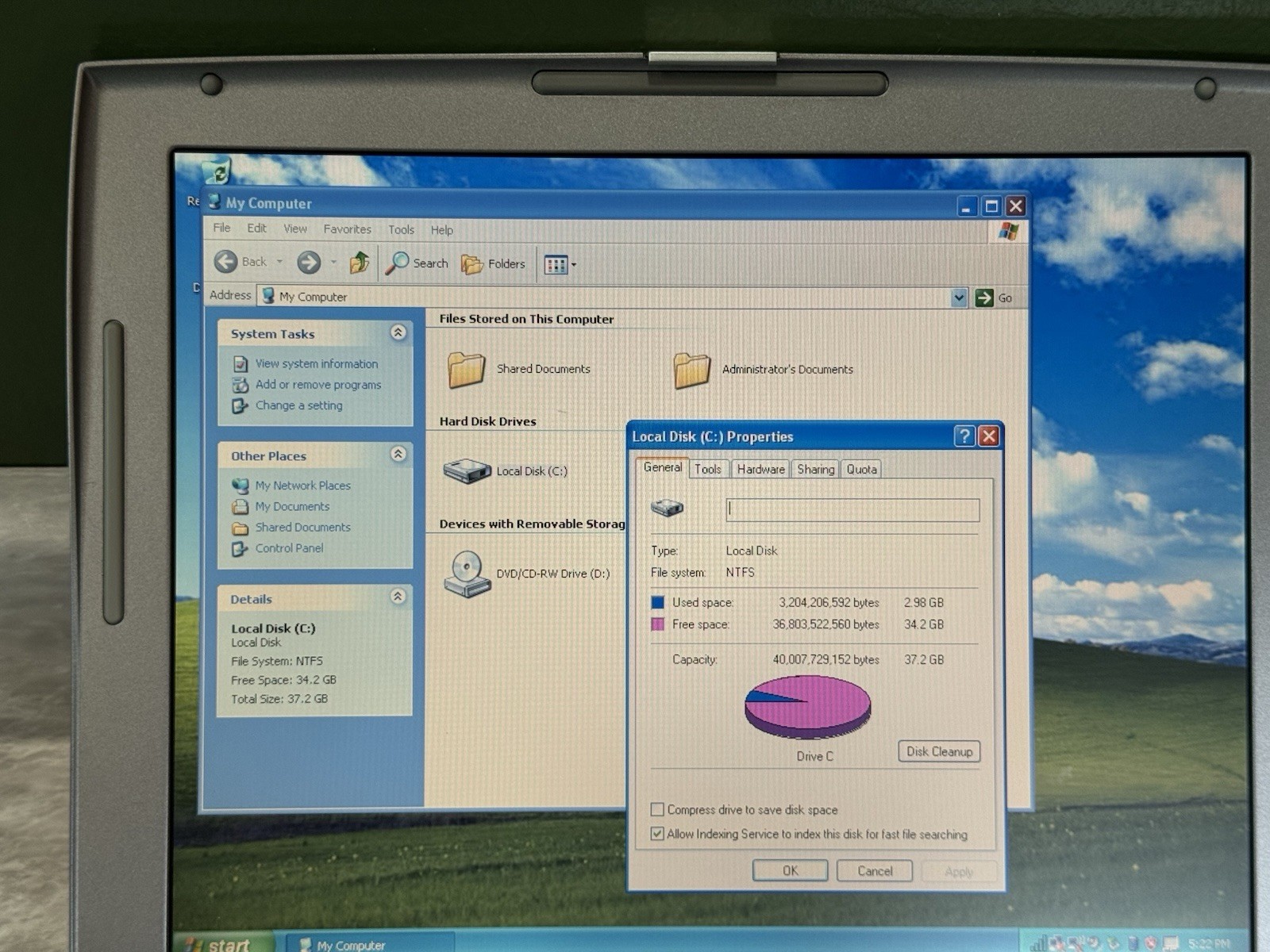Click the blue Used space color swatch
The width and height of the screenshot is (1270, 952).
(x=657, y=602)
